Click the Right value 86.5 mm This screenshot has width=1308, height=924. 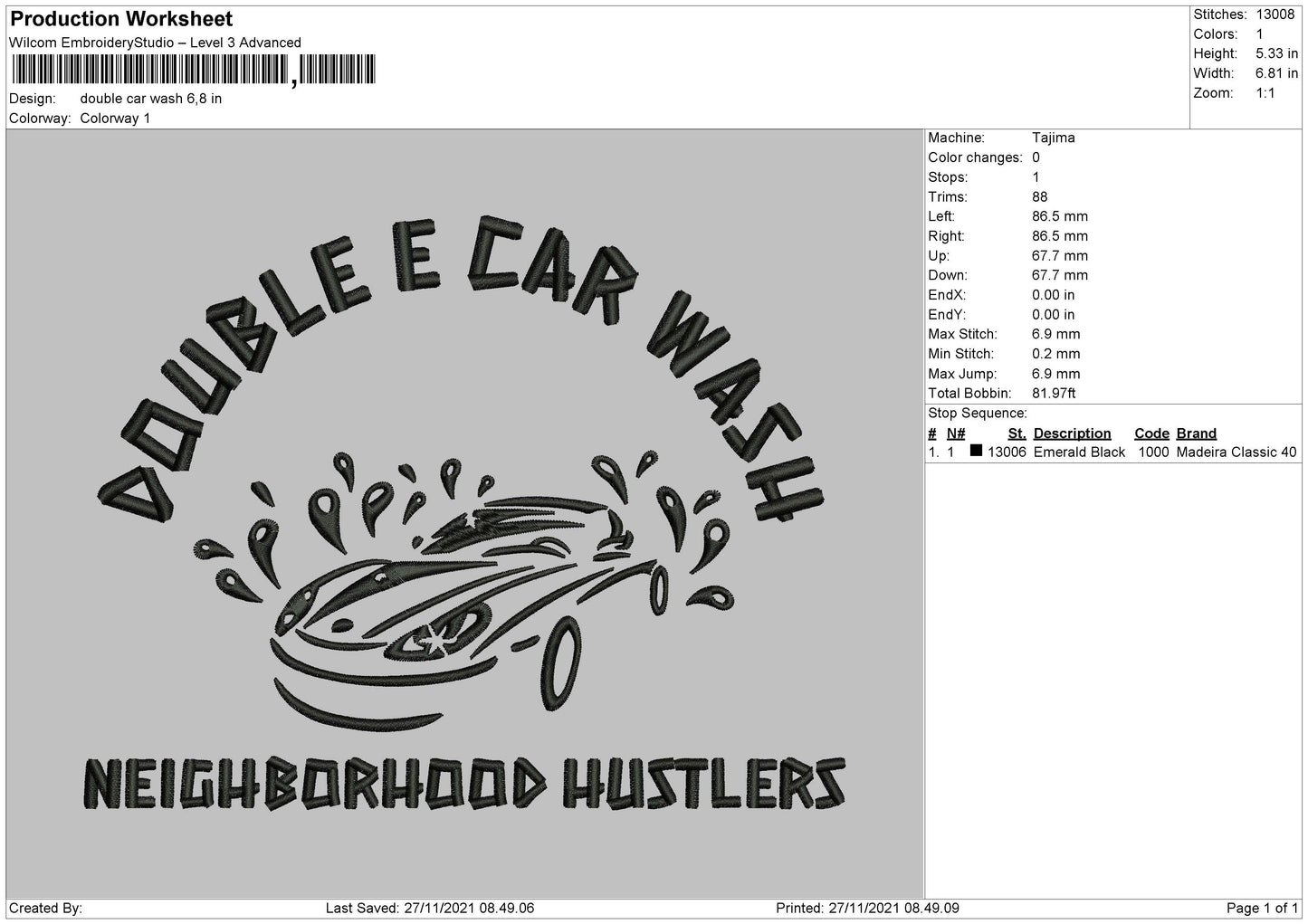[1060, 236]
